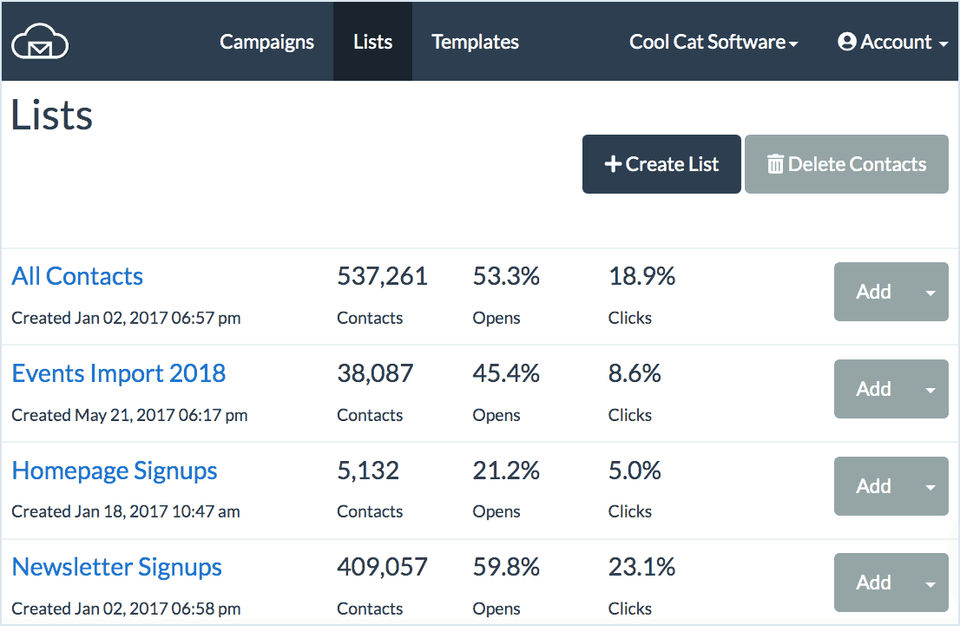Click the cloud envelope logo icon
The image size is (960, 626).
[40, 42]
